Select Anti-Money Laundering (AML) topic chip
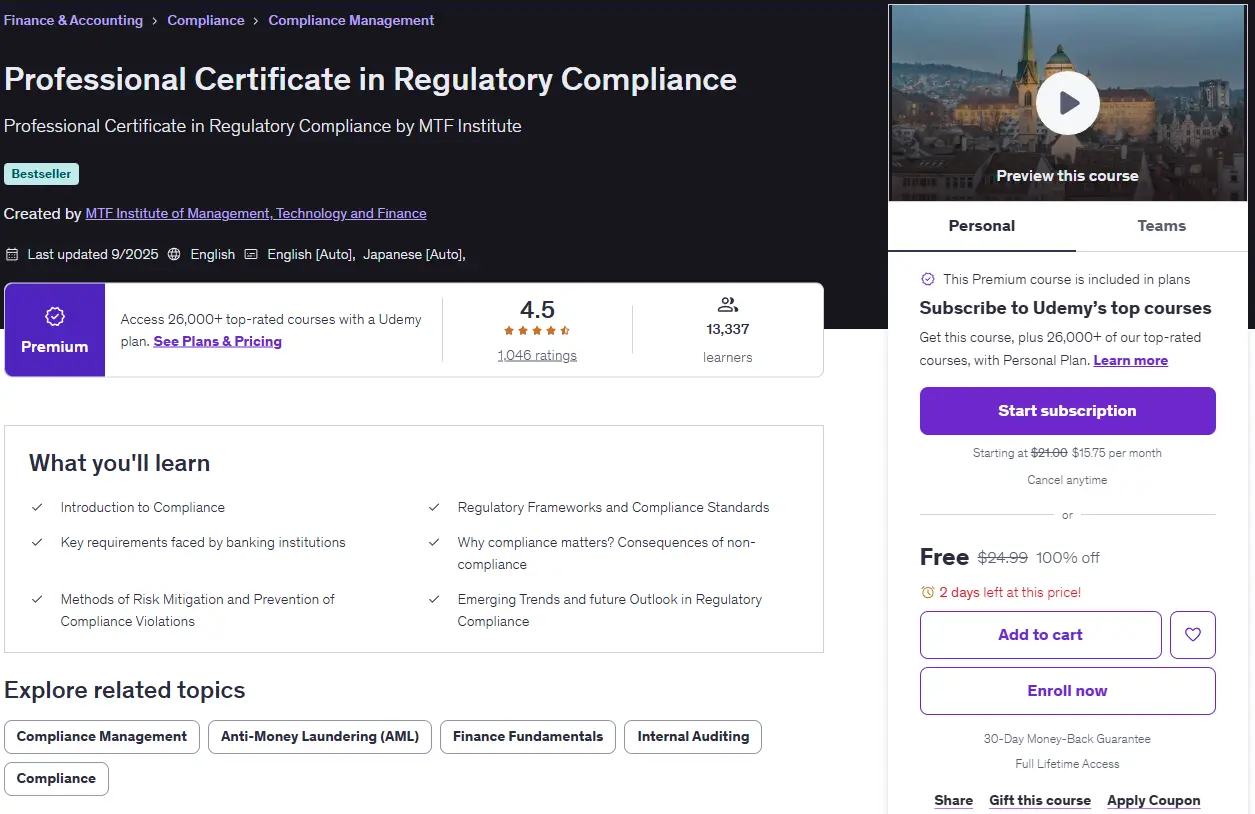Screen dimensions: 1255x814 (x=320, y=737)
